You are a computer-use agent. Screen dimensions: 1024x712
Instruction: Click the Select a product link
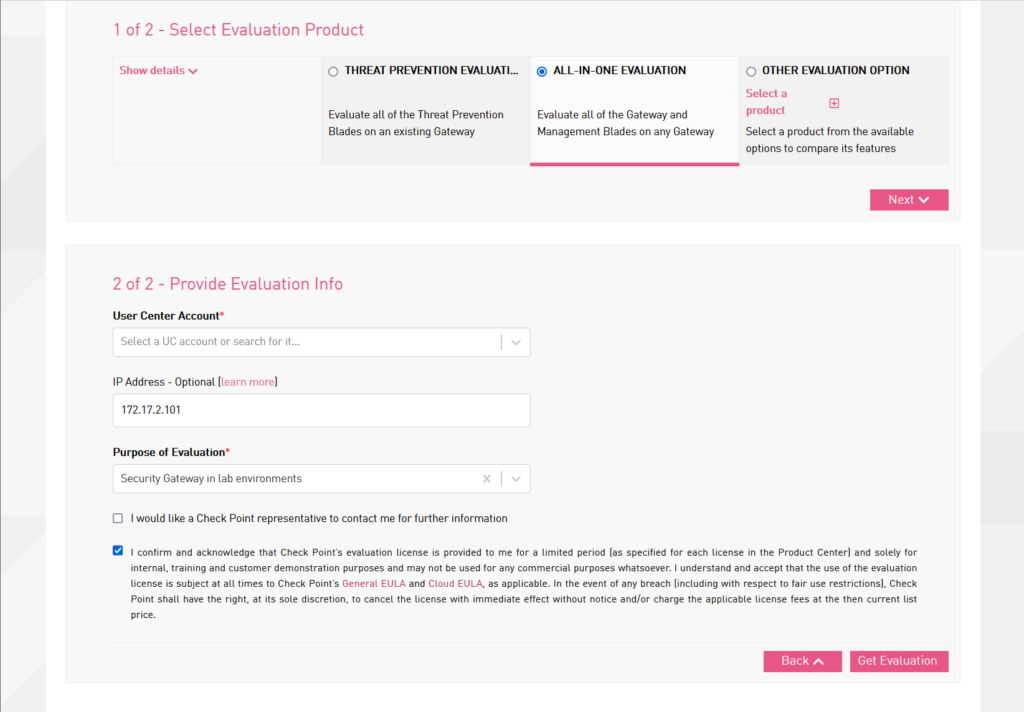coord(767,102)
